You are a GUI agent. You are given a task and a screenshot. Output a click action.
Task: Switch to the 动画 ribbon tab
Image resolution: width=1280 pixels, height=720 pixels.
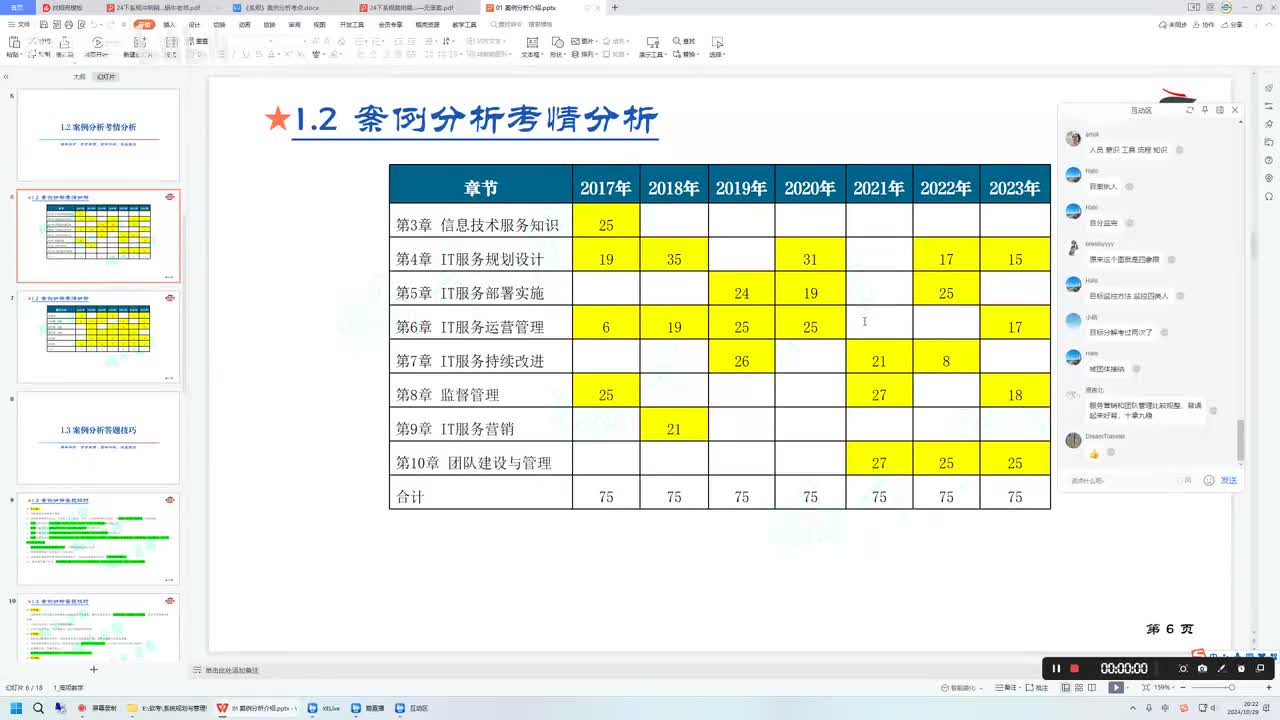244,24
